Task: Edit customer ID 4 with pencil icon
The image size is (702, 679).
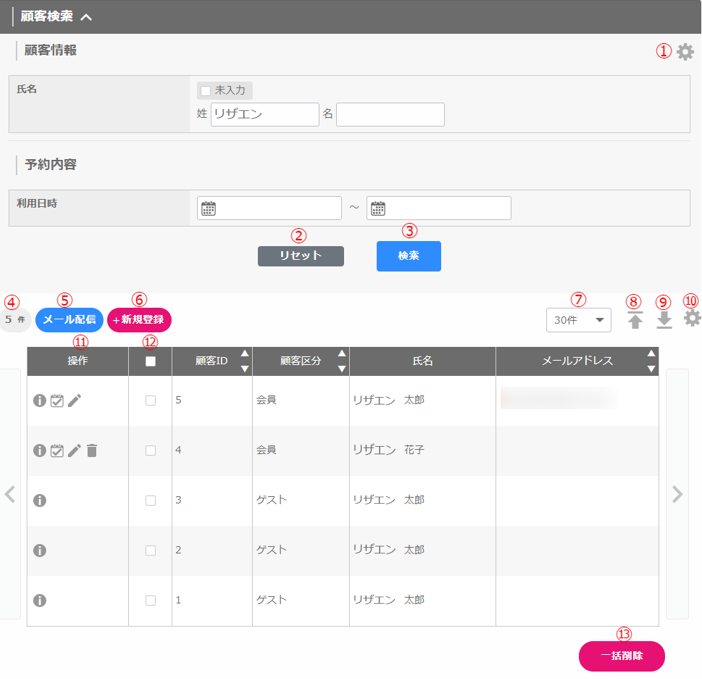Action: click(x=74, y=451)
